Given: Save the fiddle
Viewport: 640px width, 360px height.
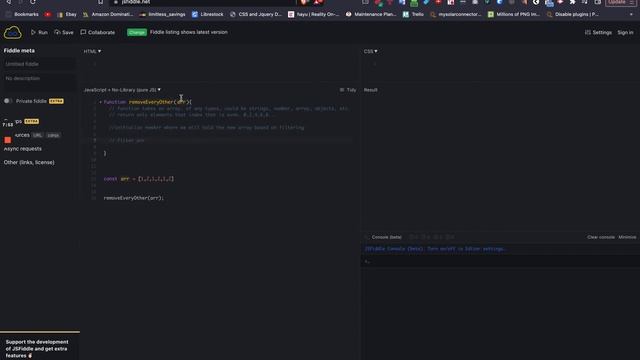Looking at the screenshot, I should [64, 32].
